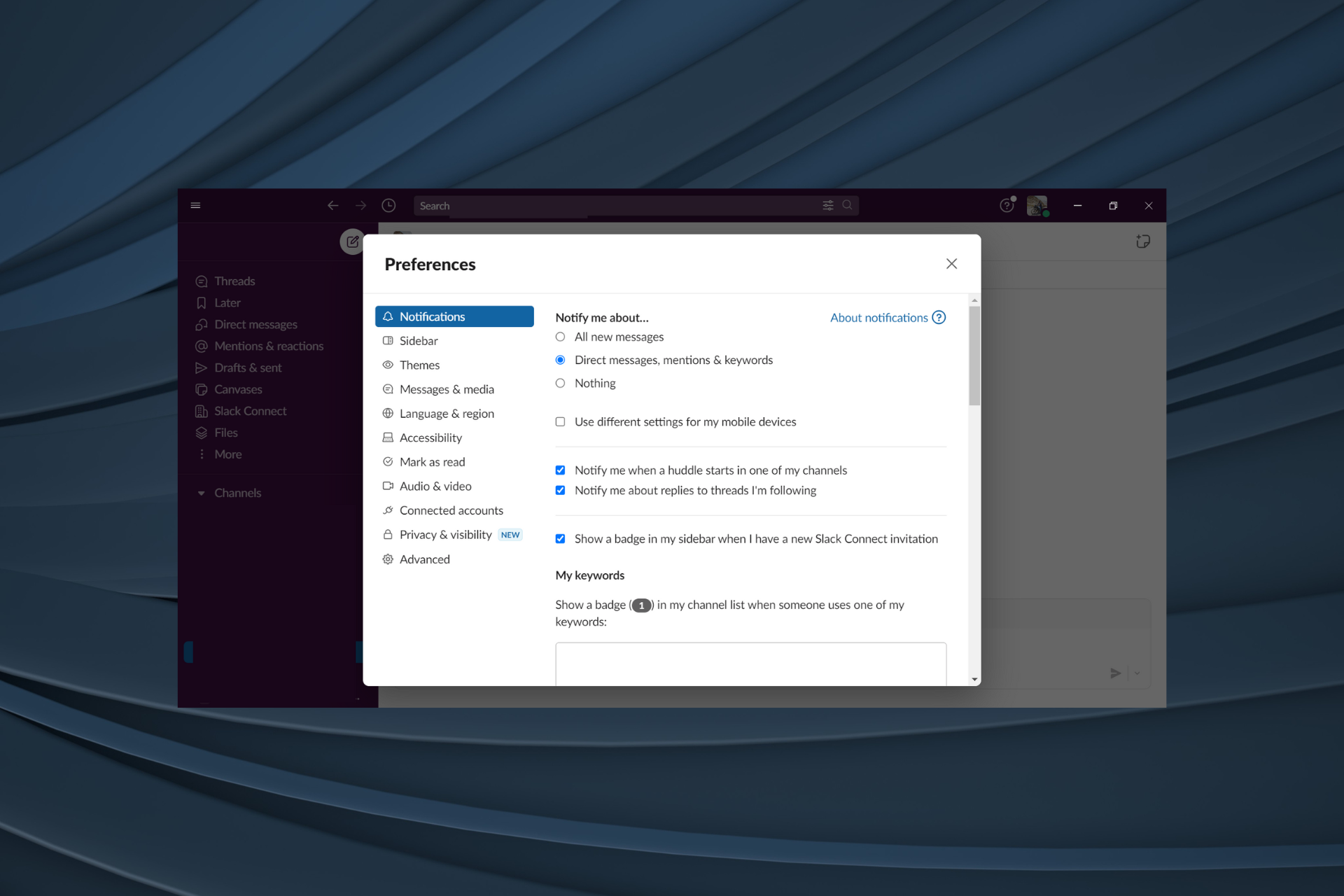Open search filter sliders icon
The image size is (1344, 896).
828,205
